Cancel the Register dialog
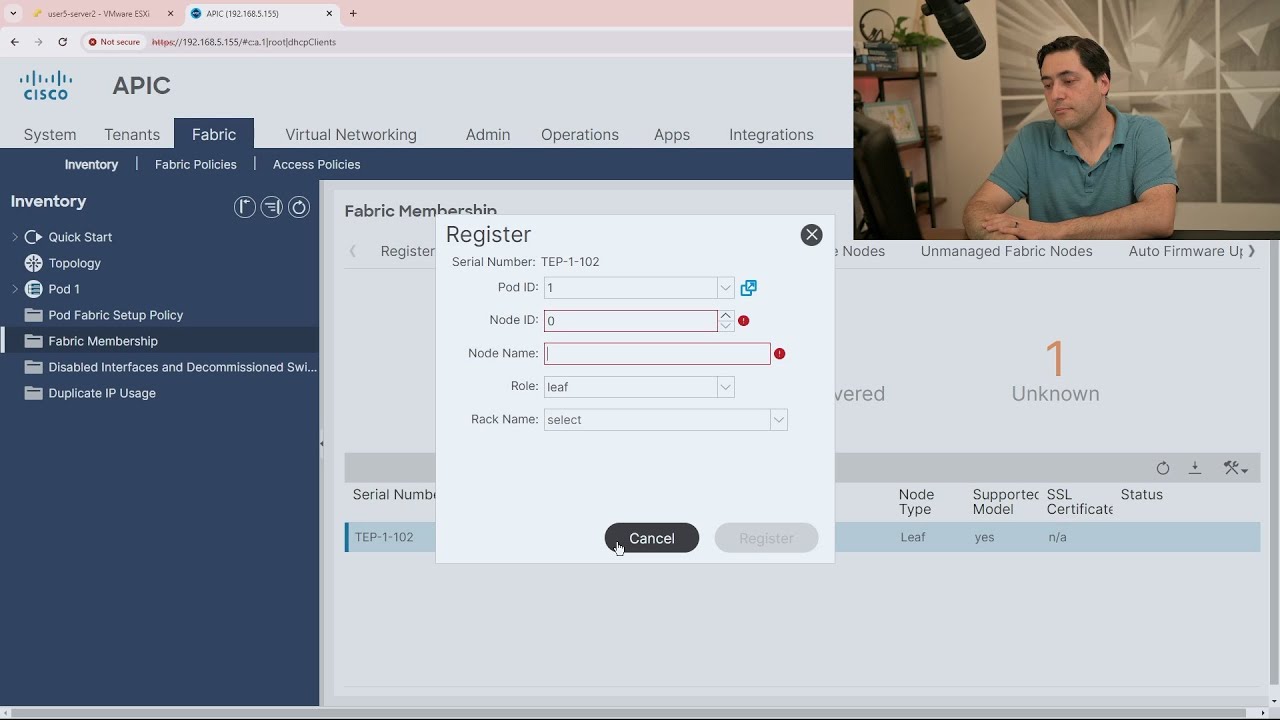 (651, 538)
